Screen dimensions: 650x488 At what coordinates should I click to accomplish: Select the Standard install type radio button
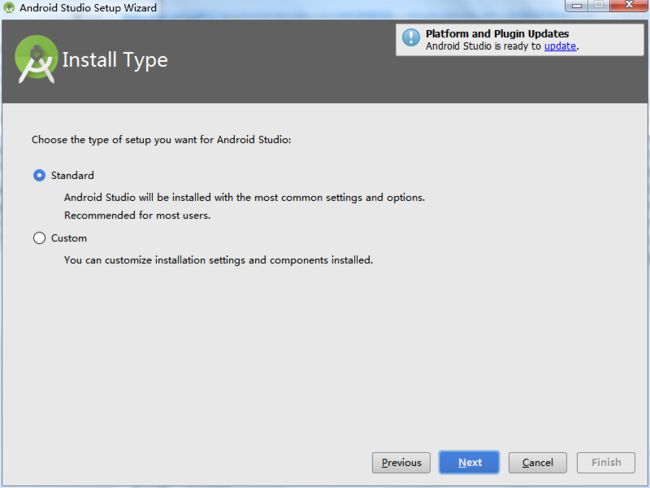39,175
